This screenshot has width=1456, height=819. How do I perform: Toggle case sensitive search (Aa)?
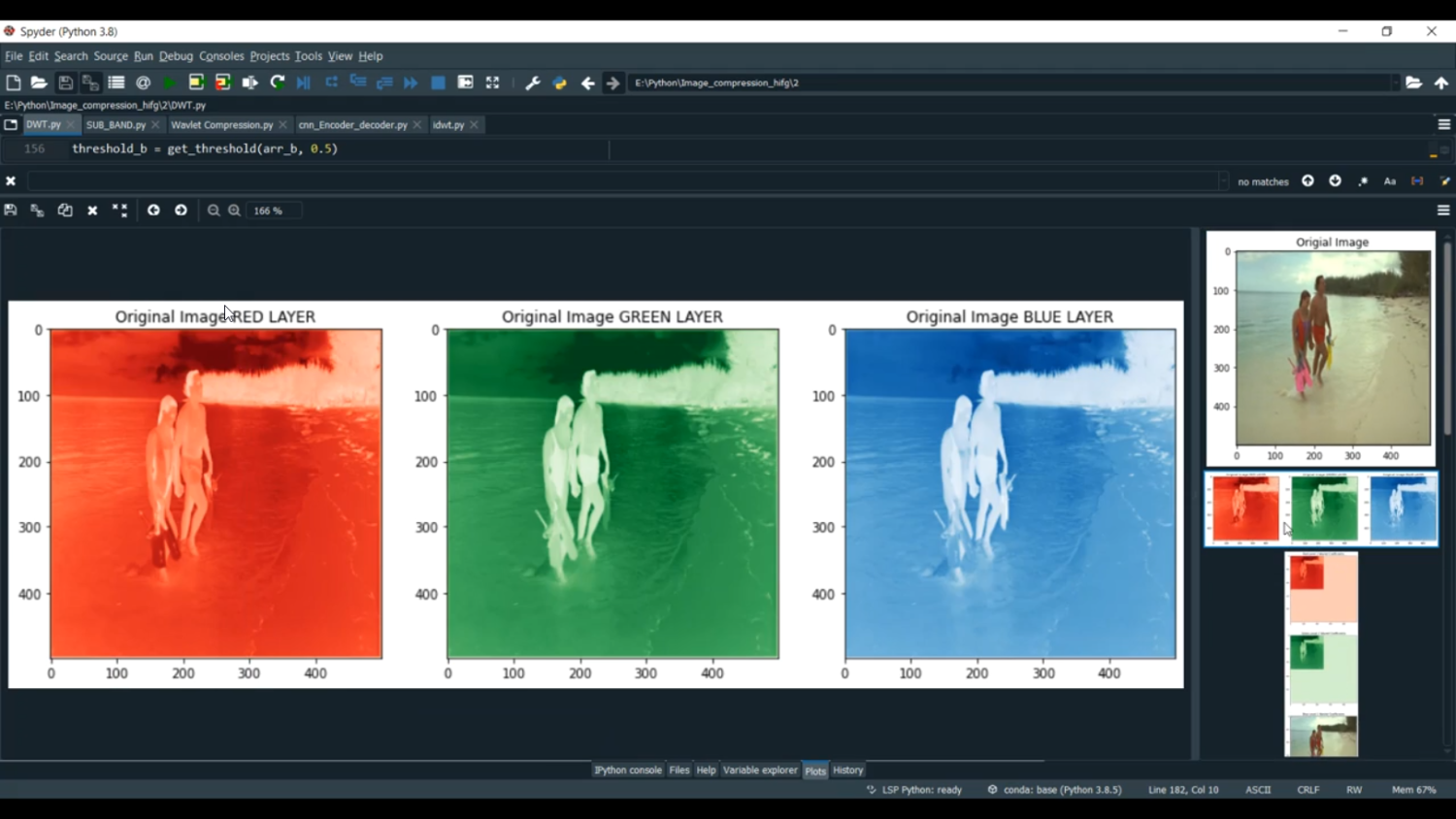coord(1390,181)
